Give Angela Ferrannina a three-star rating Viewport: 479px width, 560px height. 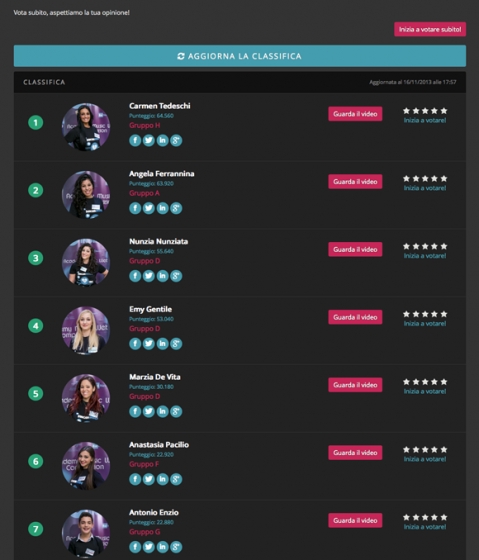pos(425,178)
